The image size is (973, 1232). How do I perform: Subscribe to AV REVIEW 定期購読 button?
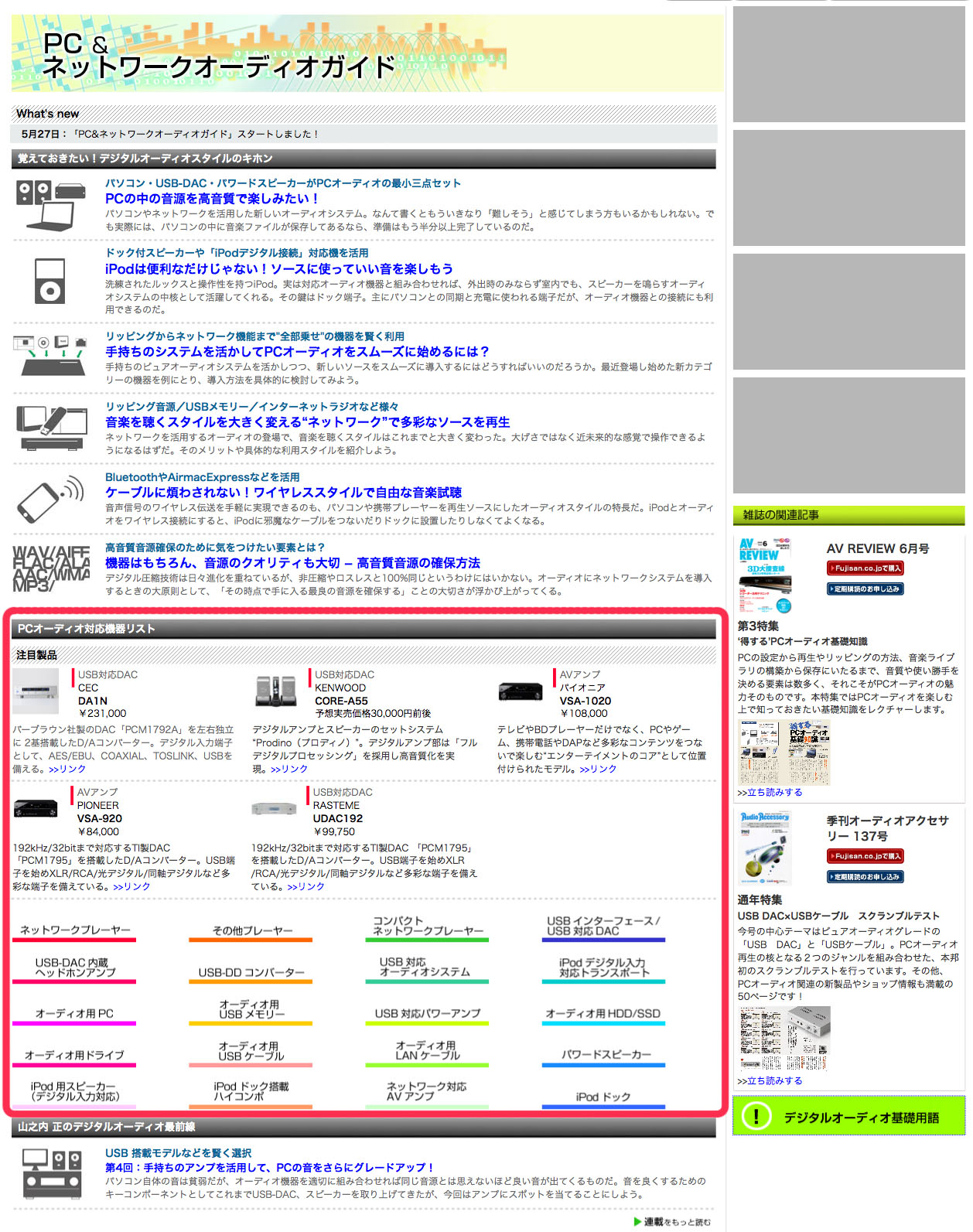(x=865, y=589)
